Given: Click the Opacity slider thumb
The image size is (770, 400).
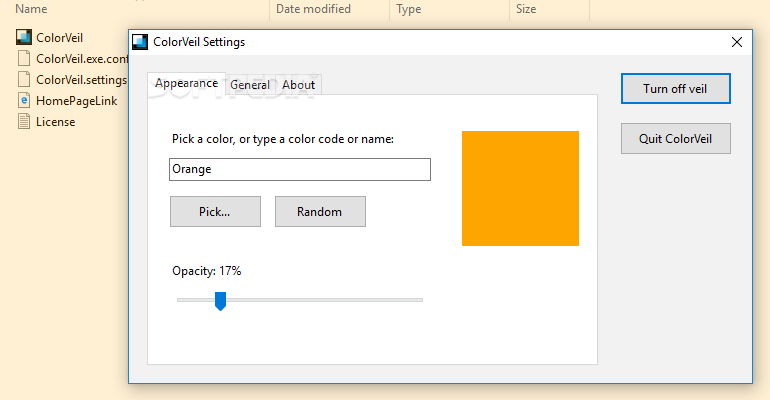Looking at the screenshot, I should click(x=220, y=301).
